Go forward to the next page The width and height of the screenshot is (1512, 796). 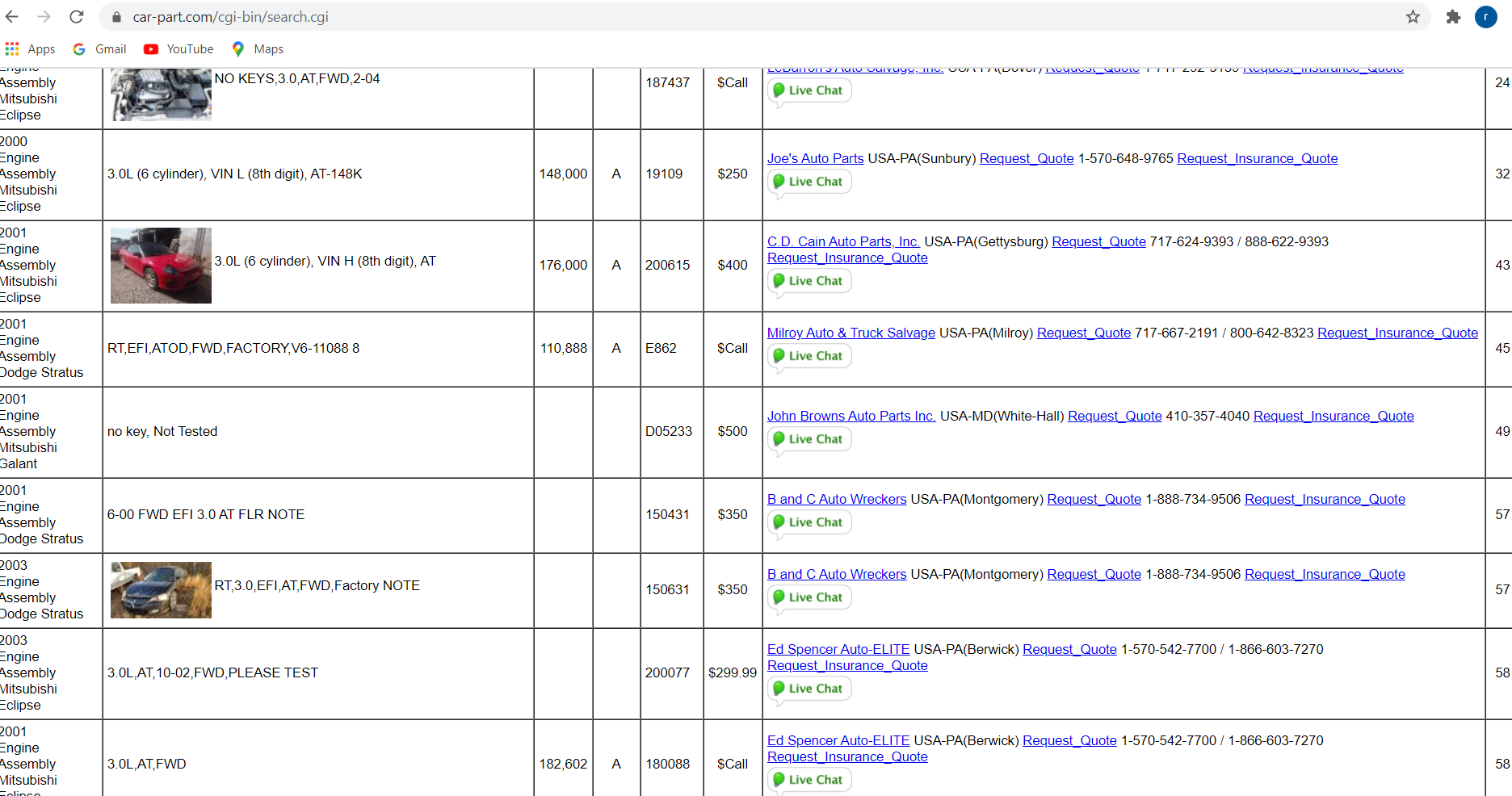click(44, 17)
